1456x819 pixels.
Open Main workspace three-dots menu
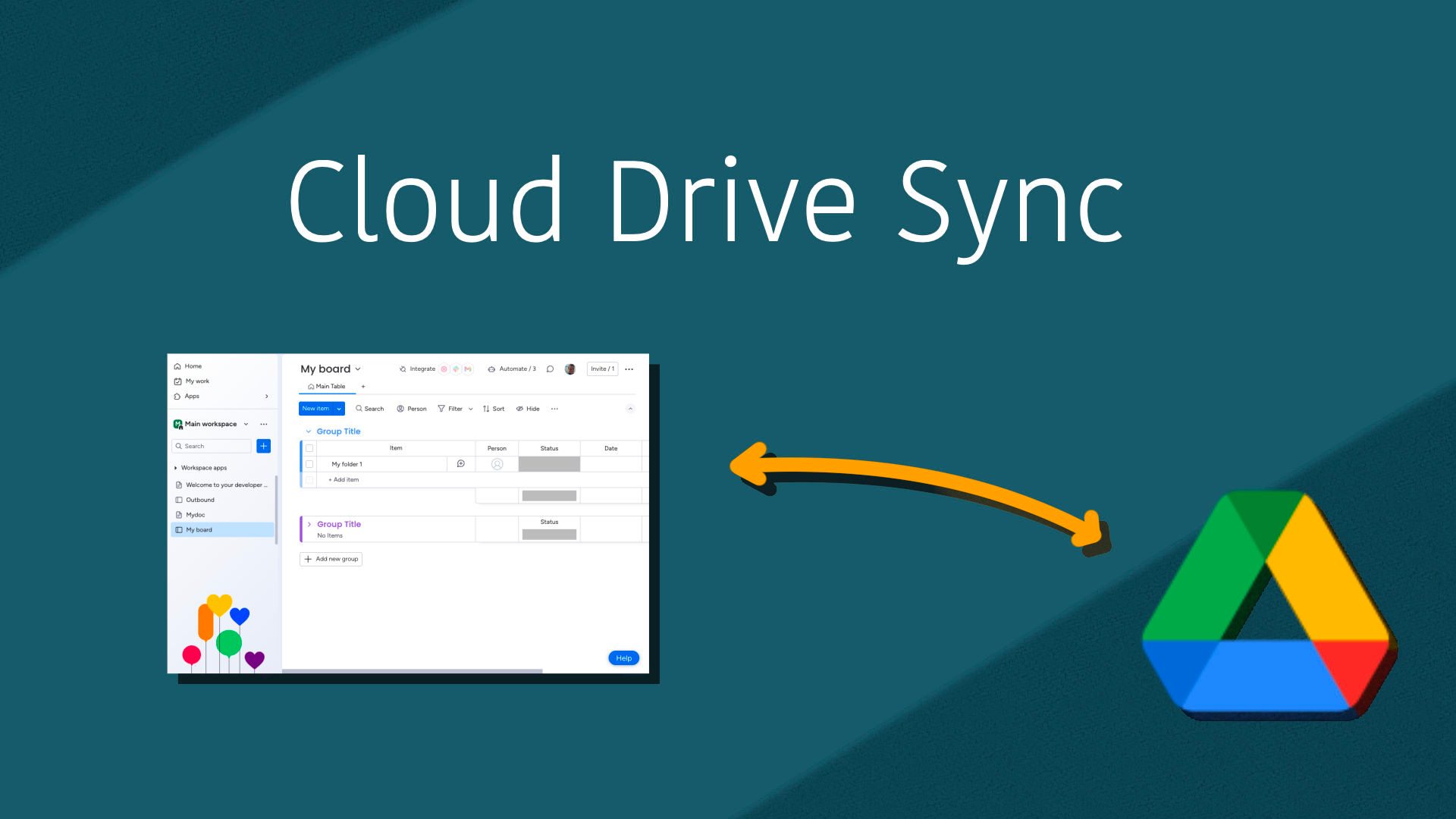point(264,425)
